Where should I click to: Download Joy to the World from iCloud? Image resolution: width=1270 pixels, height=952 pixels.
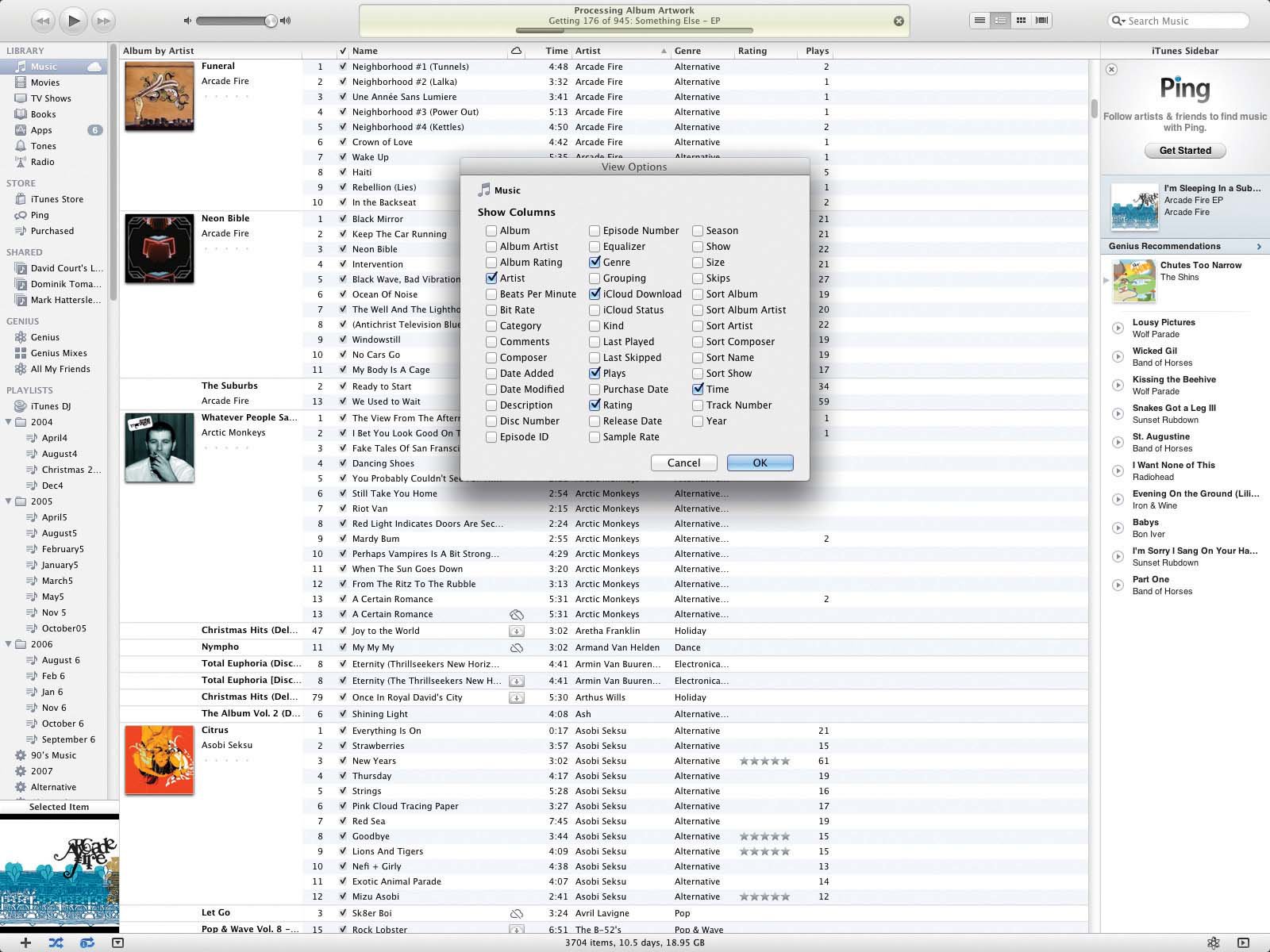(x=516, y=631)
